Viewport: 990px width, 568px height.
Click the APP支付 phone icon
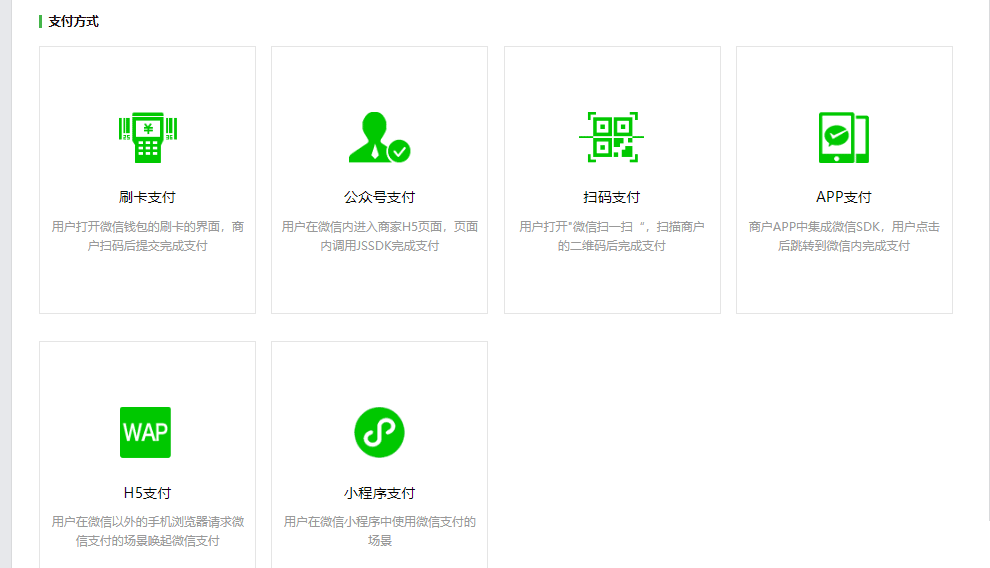tap(844, 138)
